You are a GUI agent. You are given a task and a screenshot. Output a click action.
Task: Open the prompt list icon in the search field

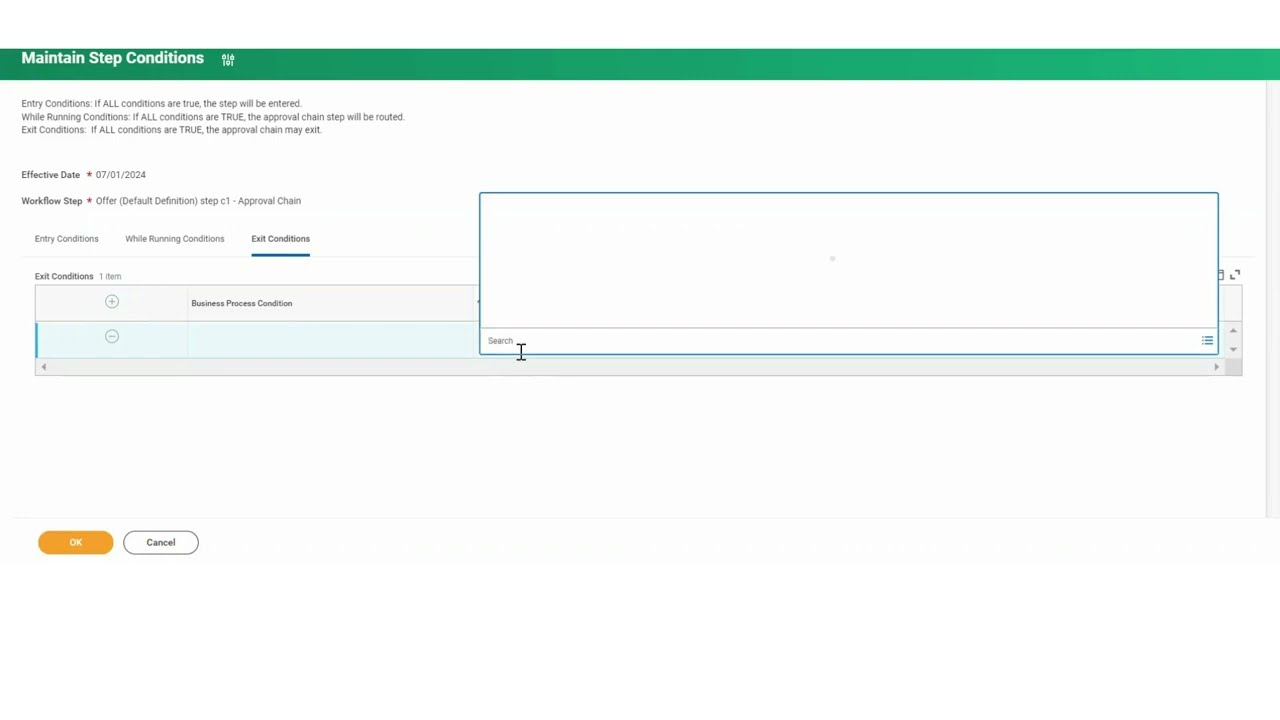[x=1207, y=341]
